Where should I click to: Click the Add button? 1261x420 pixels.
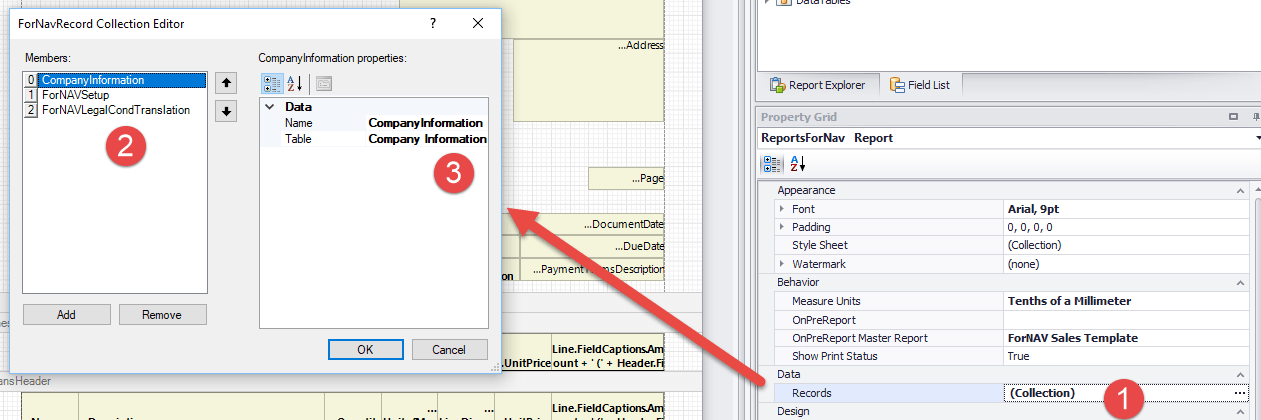[66, 315]
